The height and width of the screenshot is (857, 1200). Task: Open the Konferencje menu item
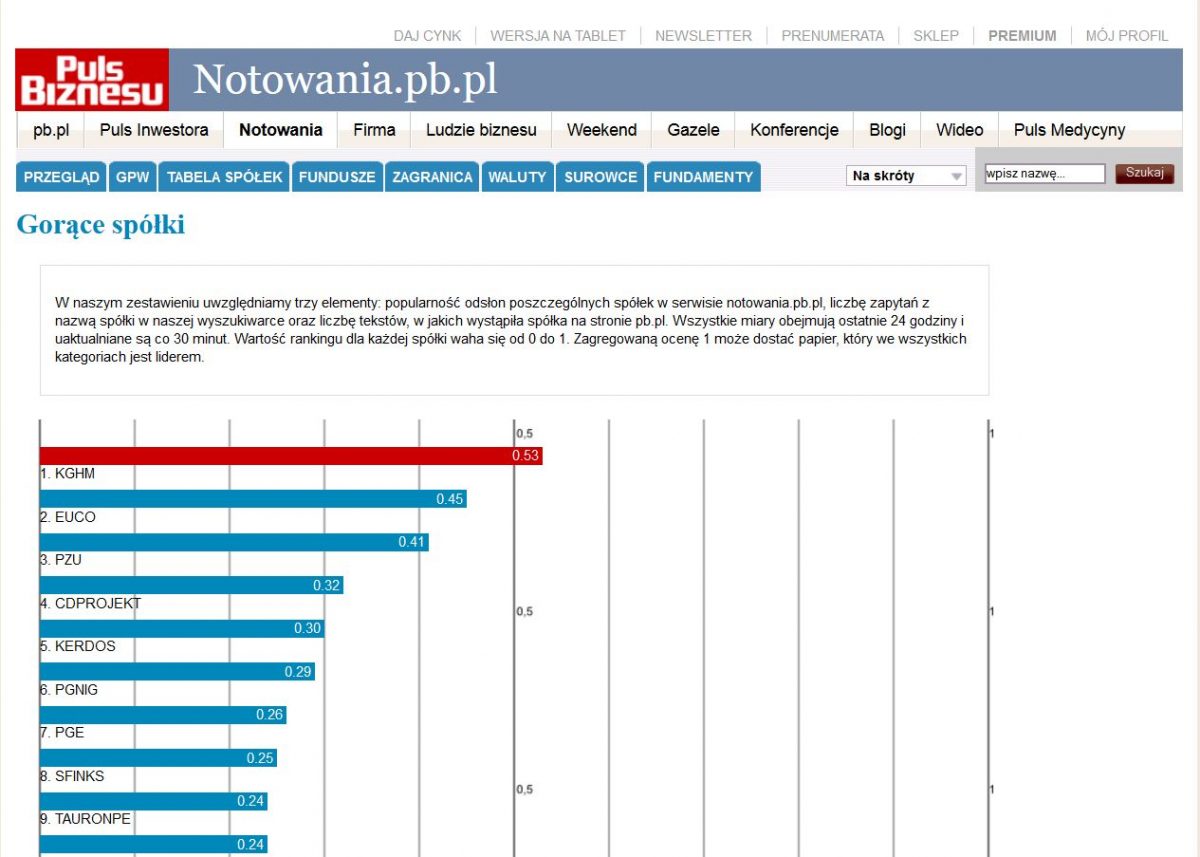click(x=794, y=130)
